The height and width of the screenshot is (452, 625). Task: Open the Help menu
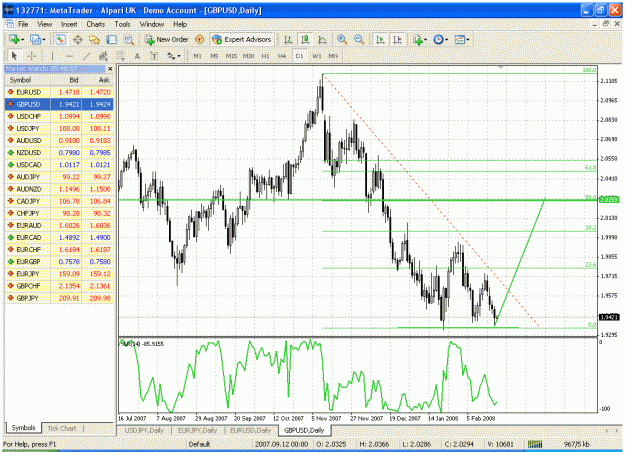(x=180, y=24)
